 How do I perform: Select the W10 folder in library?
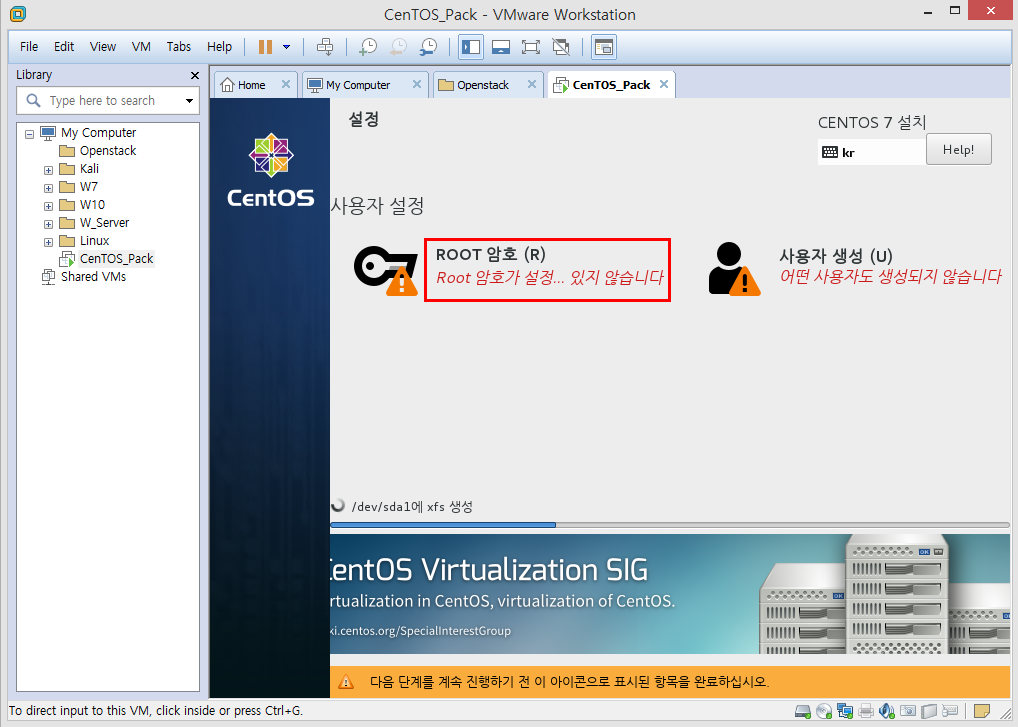[82, 204]
